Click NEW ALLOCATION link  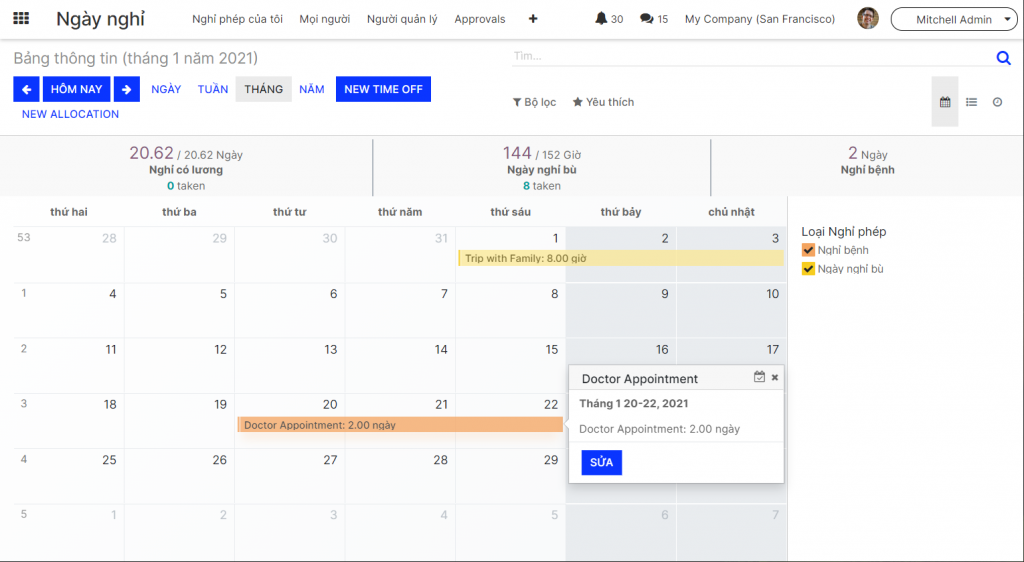click(x=71, y=114)
